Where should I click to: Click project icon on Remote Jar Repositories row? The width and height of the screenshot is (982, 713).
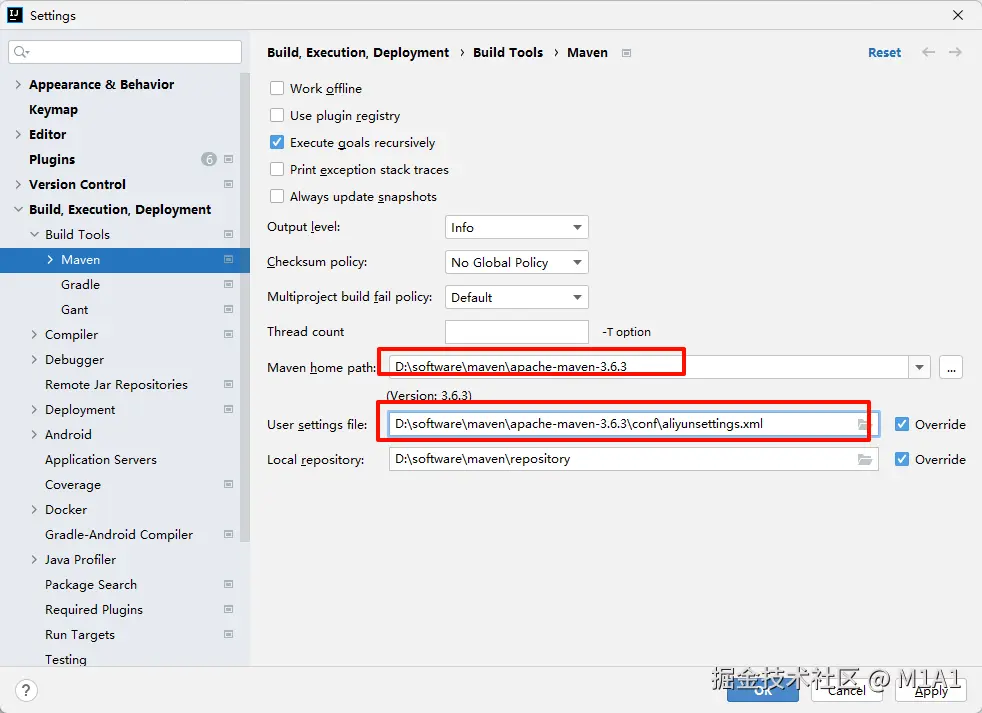point(229,384)
